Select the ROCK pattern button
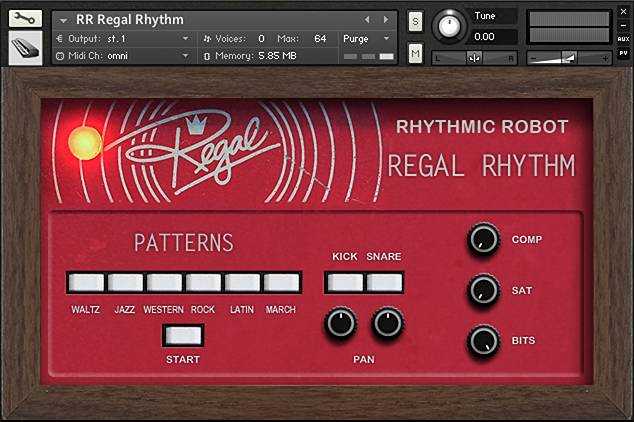 coord(203,282)
